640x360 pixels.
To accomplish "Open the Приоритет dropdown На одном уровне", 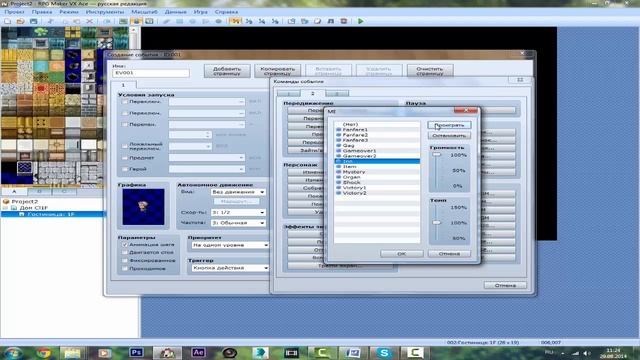I will click(x=230, y=245).
